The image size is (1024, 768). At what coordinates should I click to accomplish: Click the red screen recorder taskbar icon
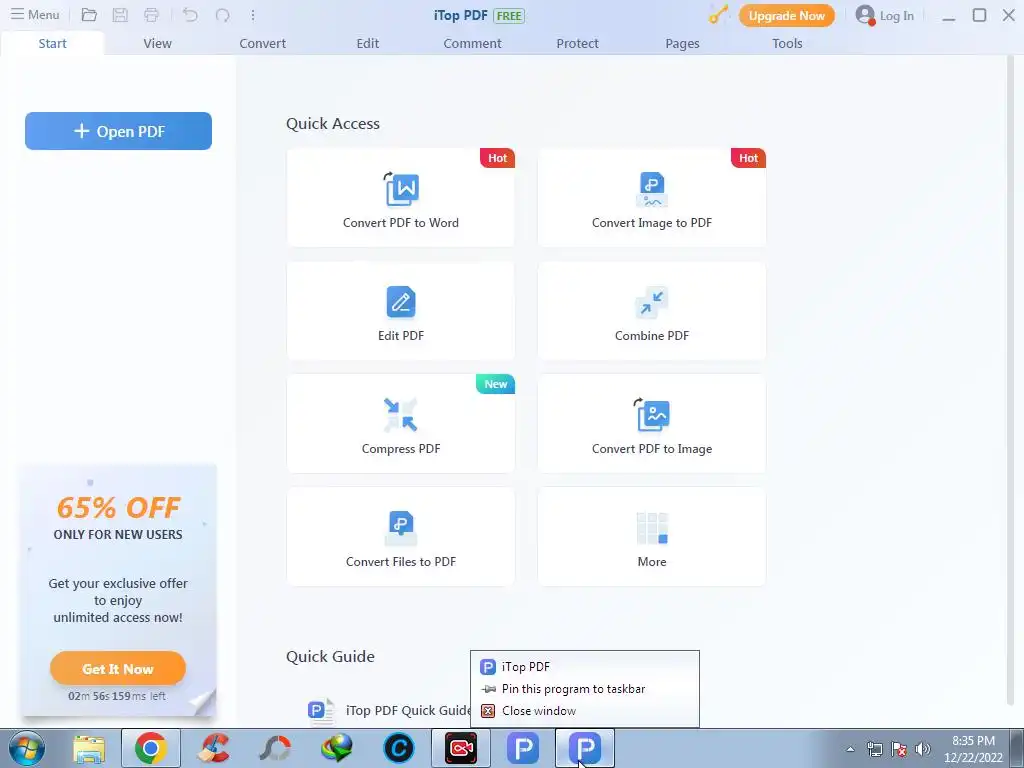(460, 748)
